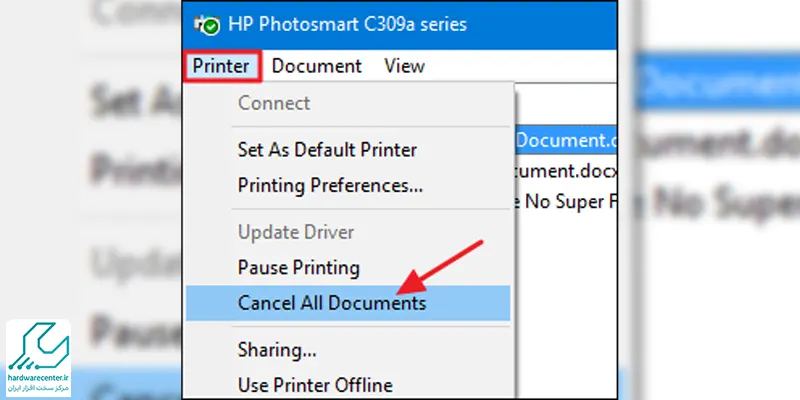Select the No Super queue entry
This screenshot has width=800, height=400.
pos(565,202)
